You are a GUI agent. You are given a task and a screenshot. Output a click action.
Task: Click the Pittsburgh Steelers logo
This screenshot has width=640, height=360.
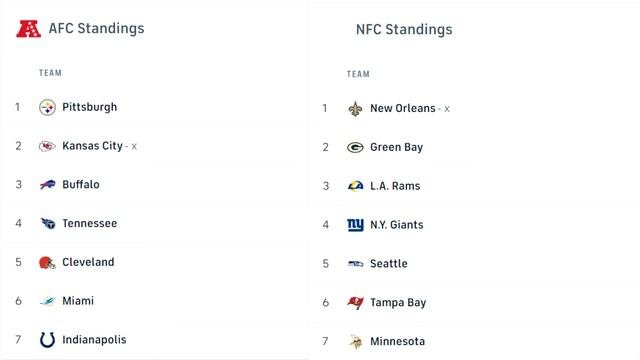click(x=47, y=107)
